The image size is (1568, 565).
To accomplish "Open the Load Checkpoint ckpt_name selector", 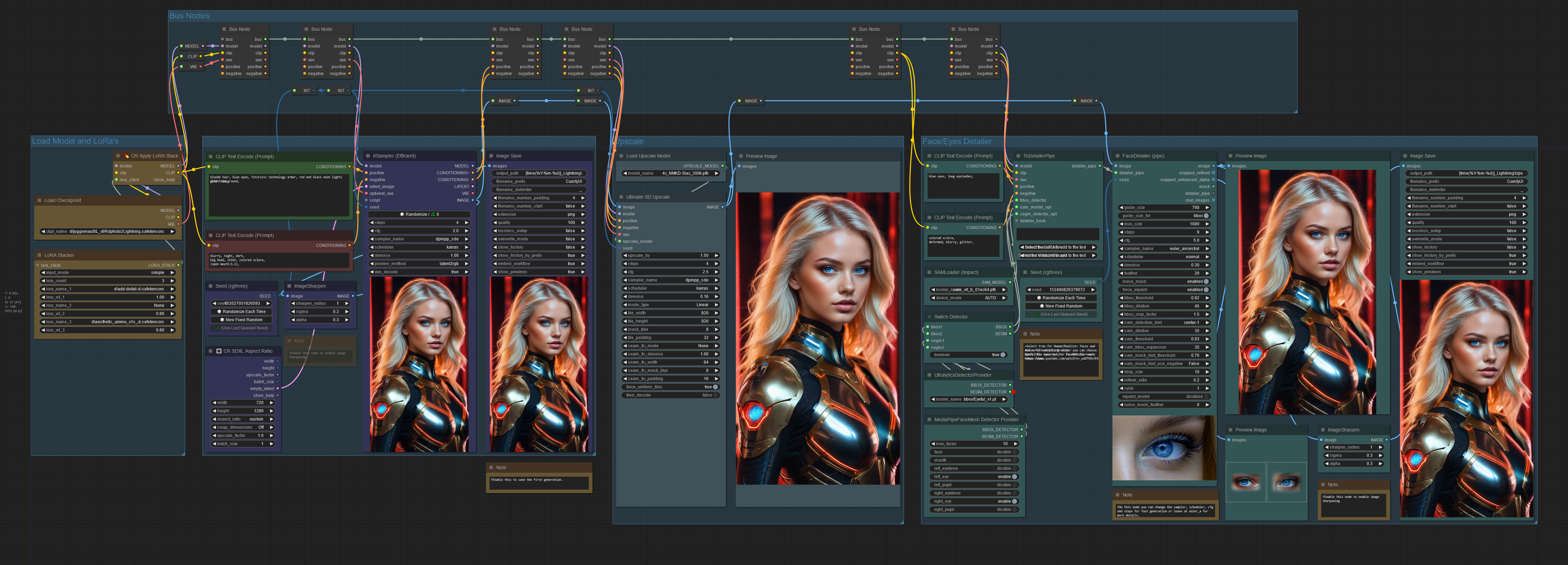I will coord(108,231).
